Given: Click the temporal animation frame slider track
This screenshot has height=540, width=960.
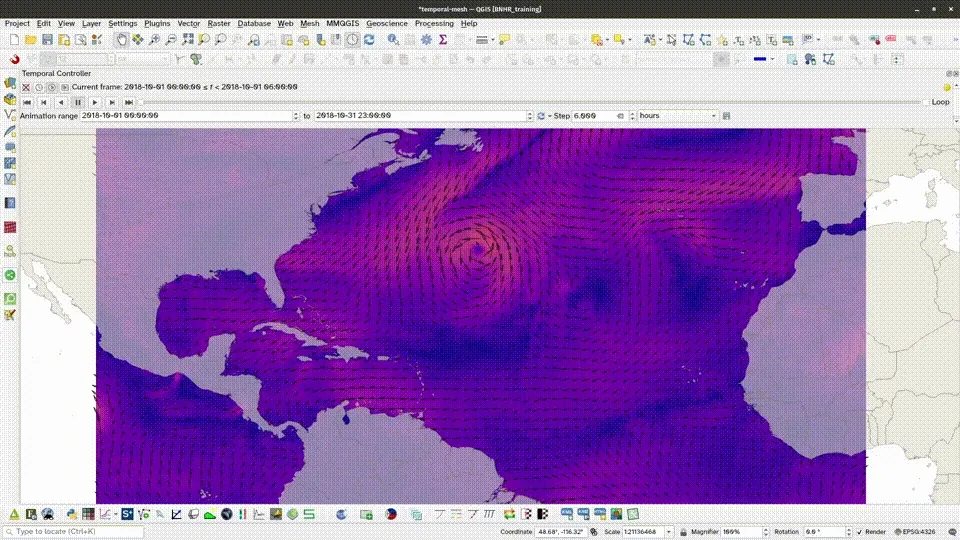Looking at the screenshot, I should 530,102.
